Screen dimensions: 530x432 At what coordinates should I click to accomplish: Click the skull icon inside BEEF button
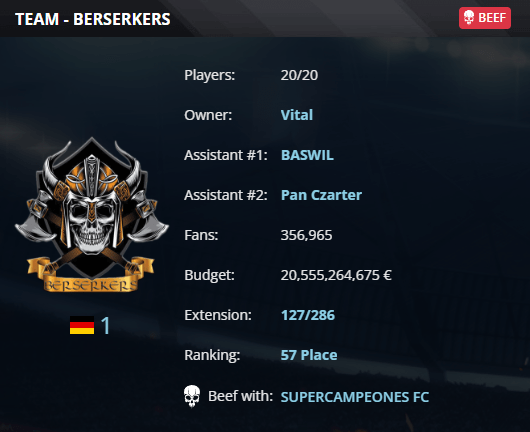tap(469, 18)
